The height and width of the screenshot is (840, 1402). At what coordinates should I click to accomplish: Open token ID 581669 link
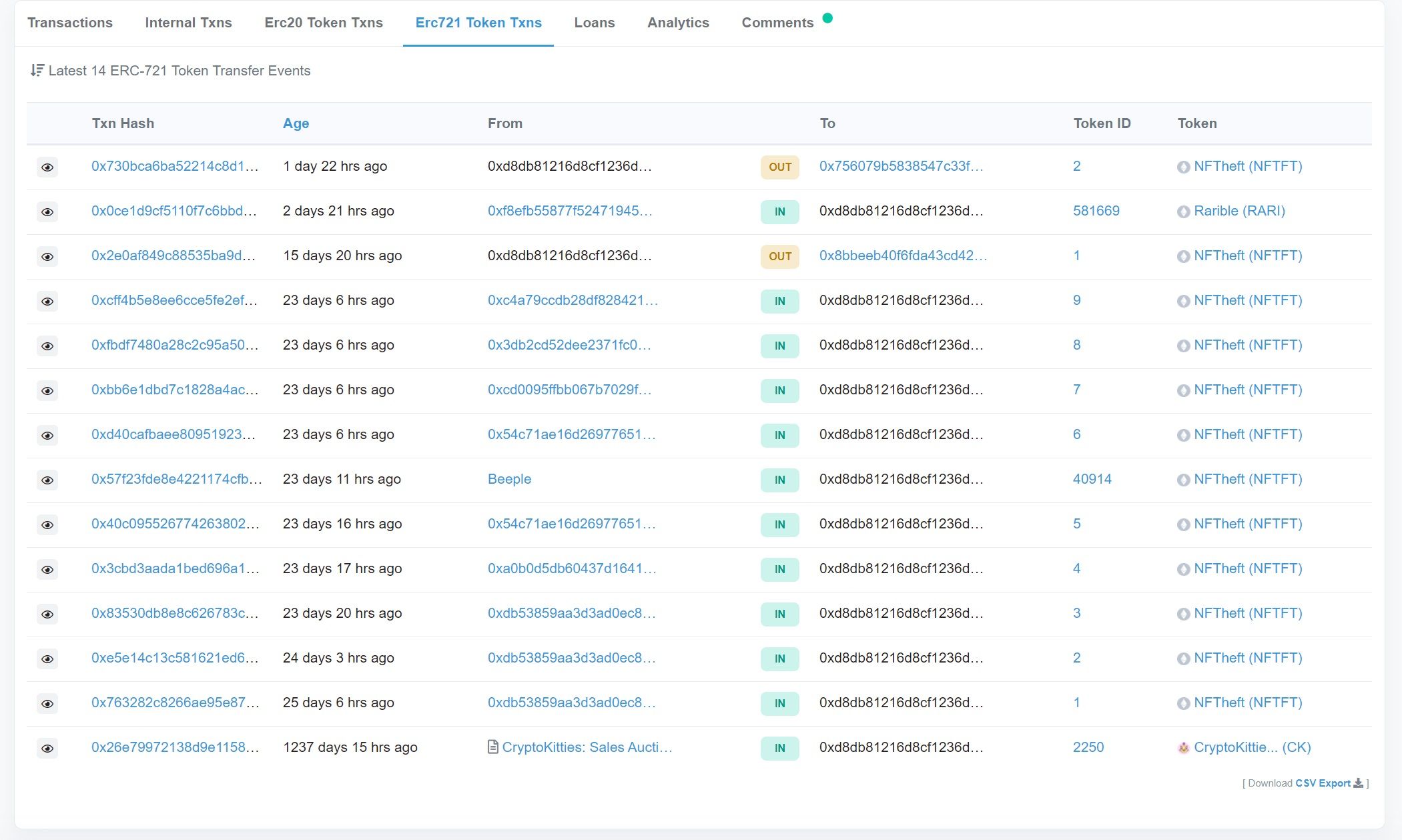click(x=1096, y=211)
